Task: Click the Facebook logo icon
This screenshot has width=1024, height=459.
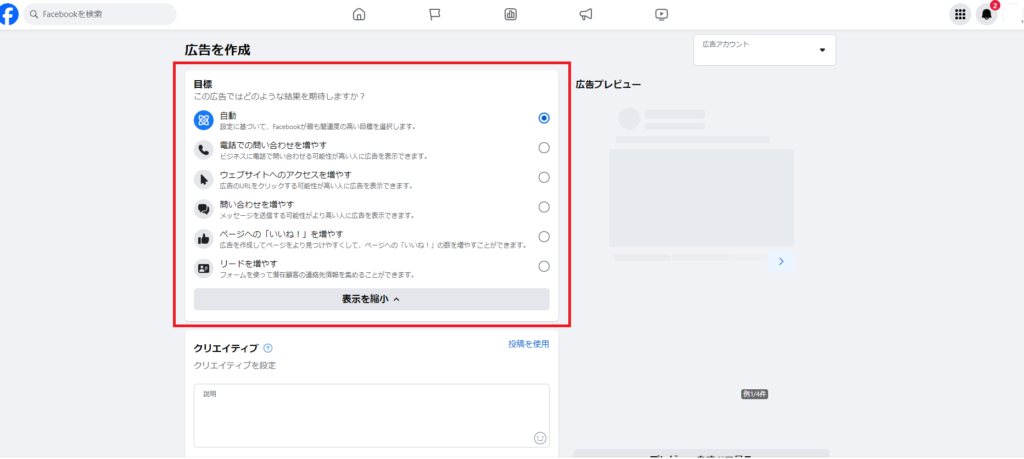Action: click(x=9, y=14)
